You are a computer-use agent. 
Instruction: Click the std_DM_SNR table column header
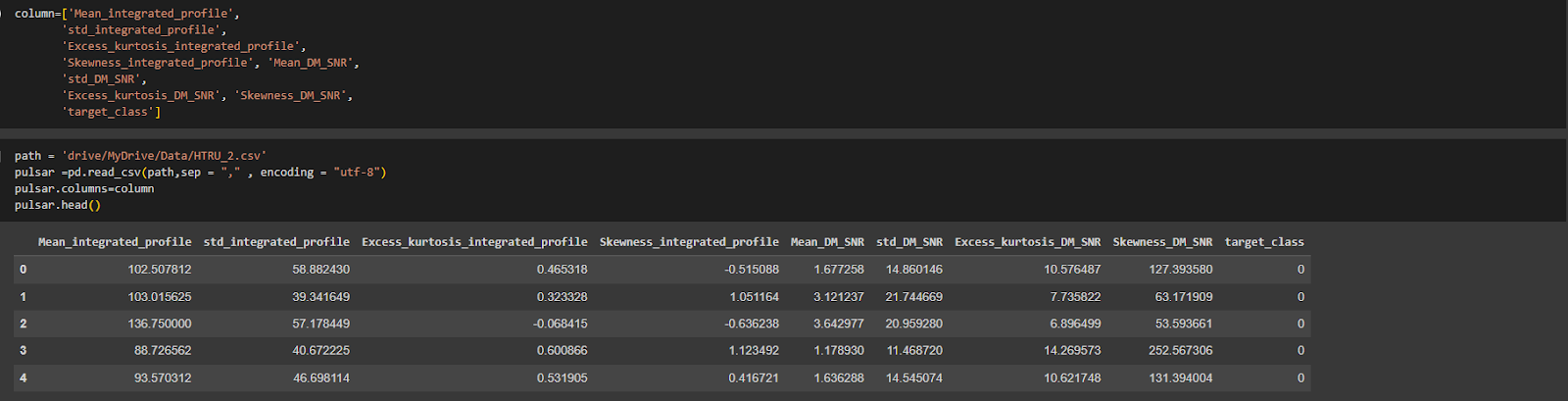pos(909,242)
